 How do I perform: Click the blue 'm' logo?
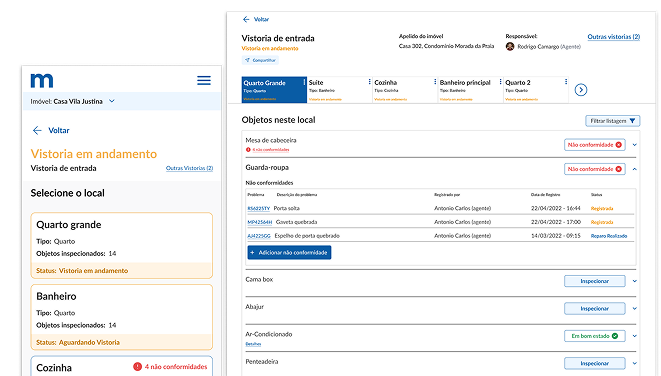42,80
